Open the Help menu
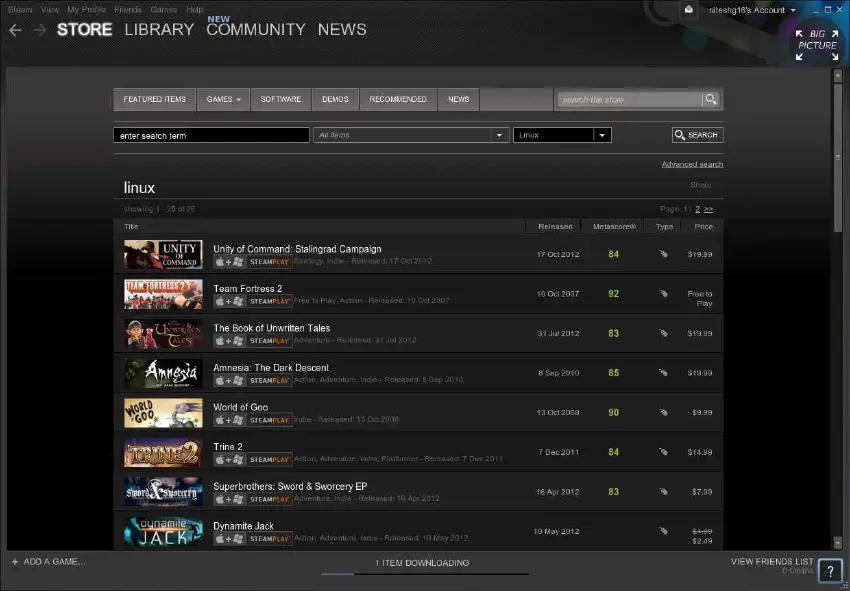Screen dimensions: 850x591 click(195, 9)
